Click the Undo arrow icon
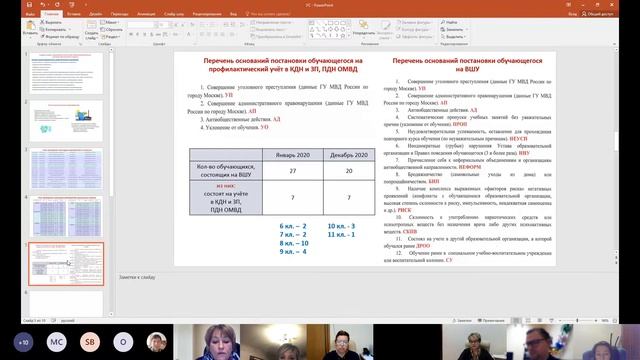The height and width of the screenshot is (360, 640). pyautogui.click(x=42, y=5)
